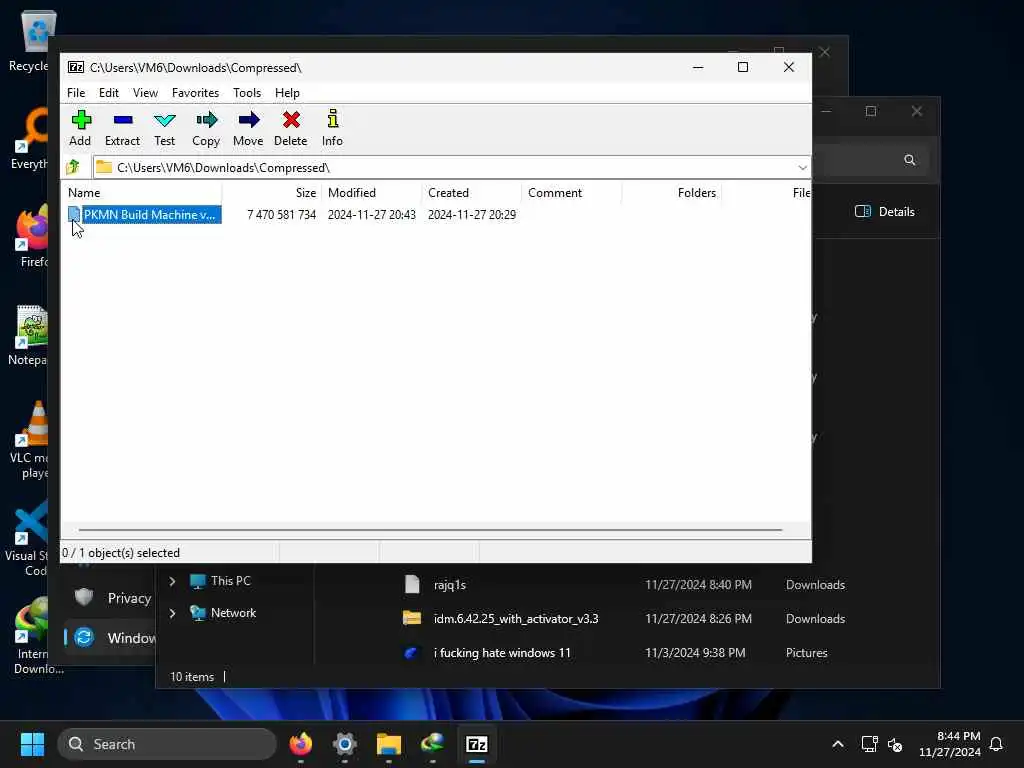The height and width of the screenshot is (768, 1024).
Task: Open Privacy section in Settings window
Action: click(x=112, y=598)
